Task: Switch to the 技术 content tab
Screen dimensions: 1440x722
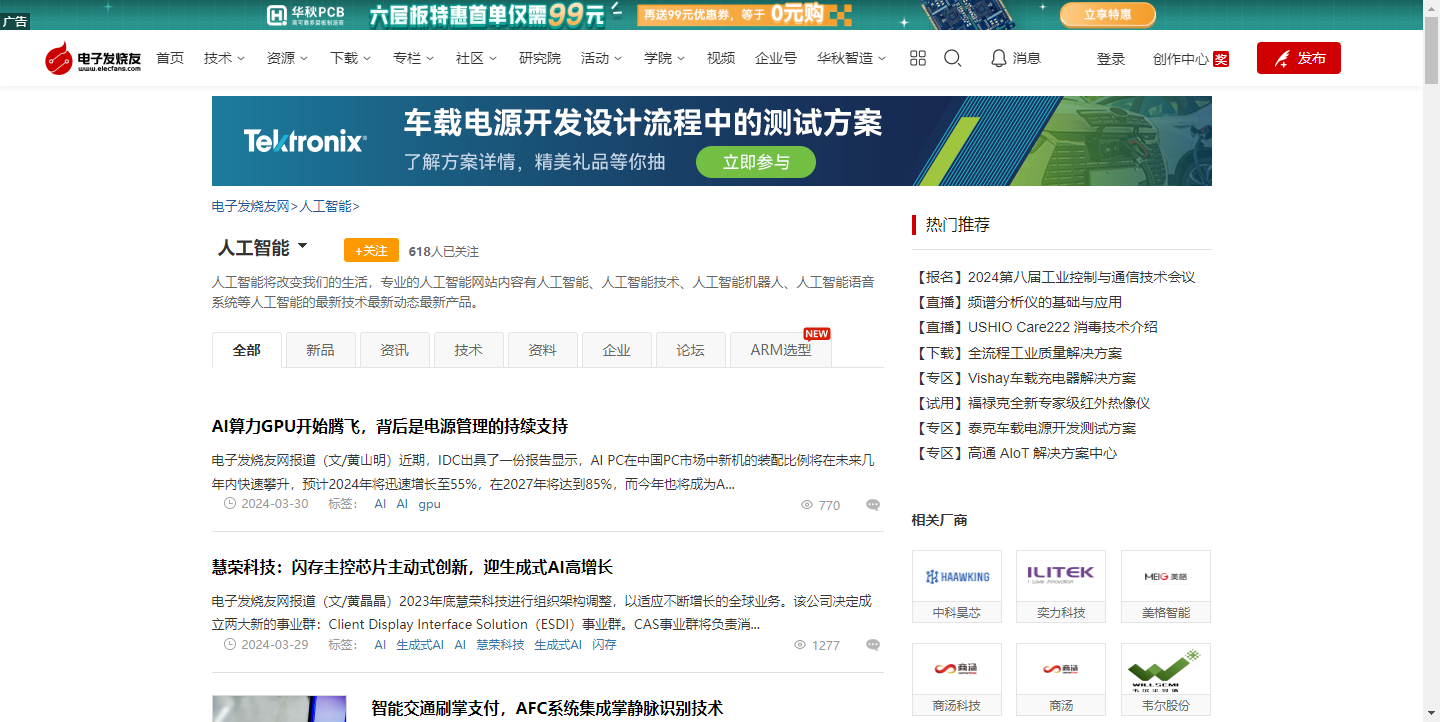Action: (x=468, y=350)
